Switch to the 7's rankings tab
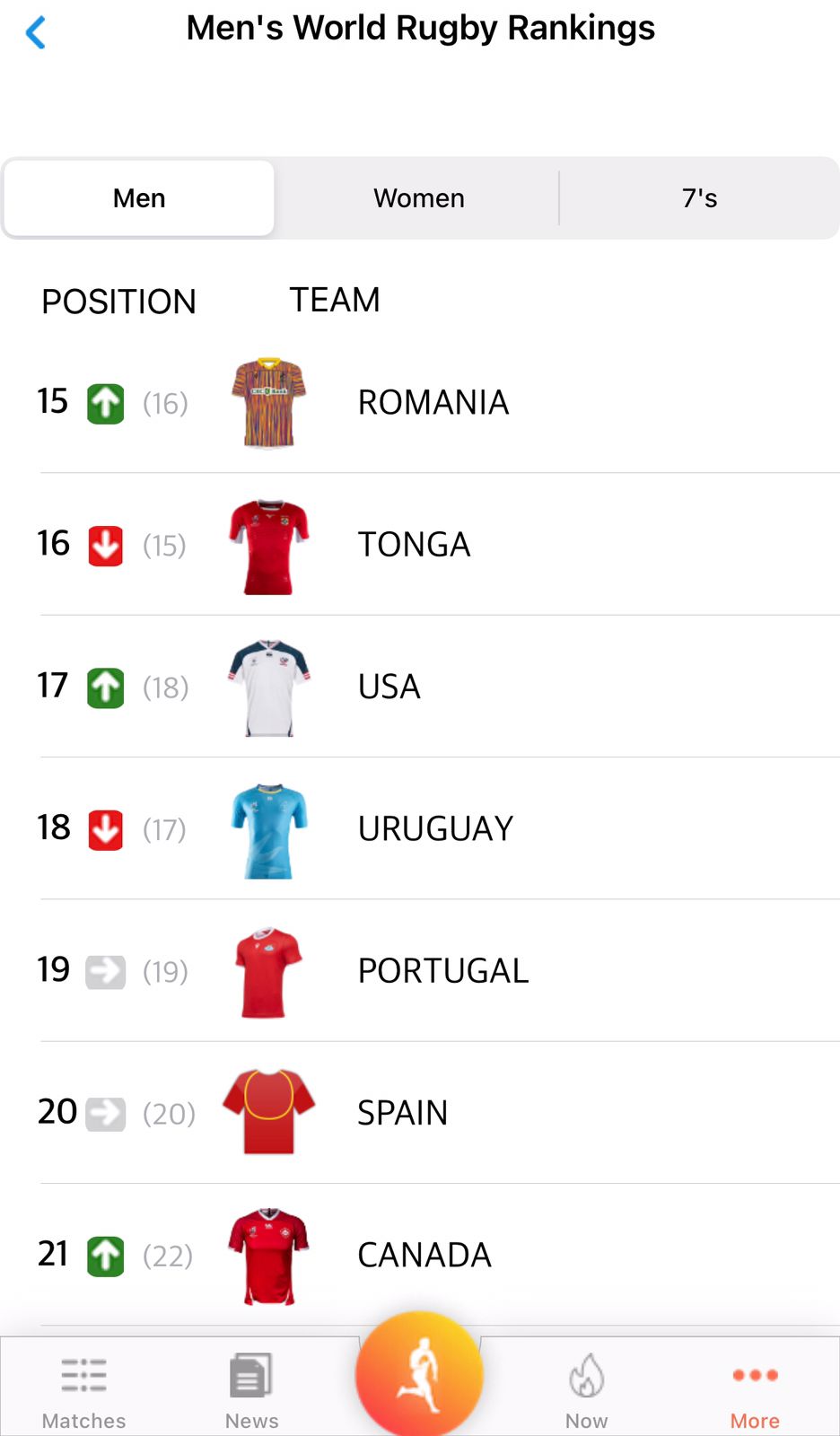 [700, 198]
